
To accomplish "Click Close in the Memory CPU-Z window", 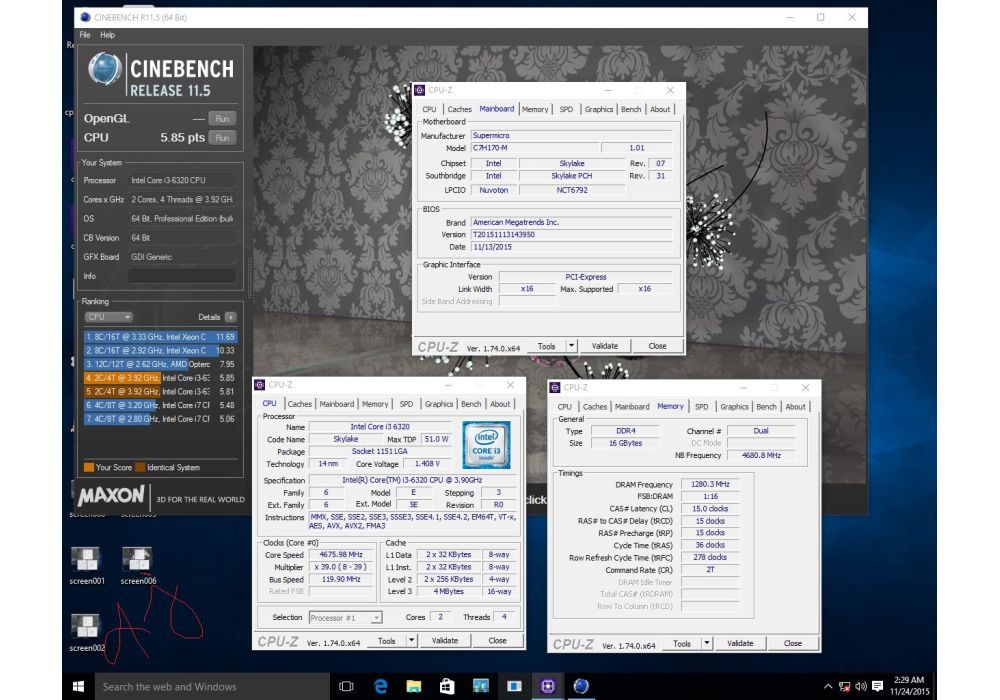I will click(x=793, y=643).
